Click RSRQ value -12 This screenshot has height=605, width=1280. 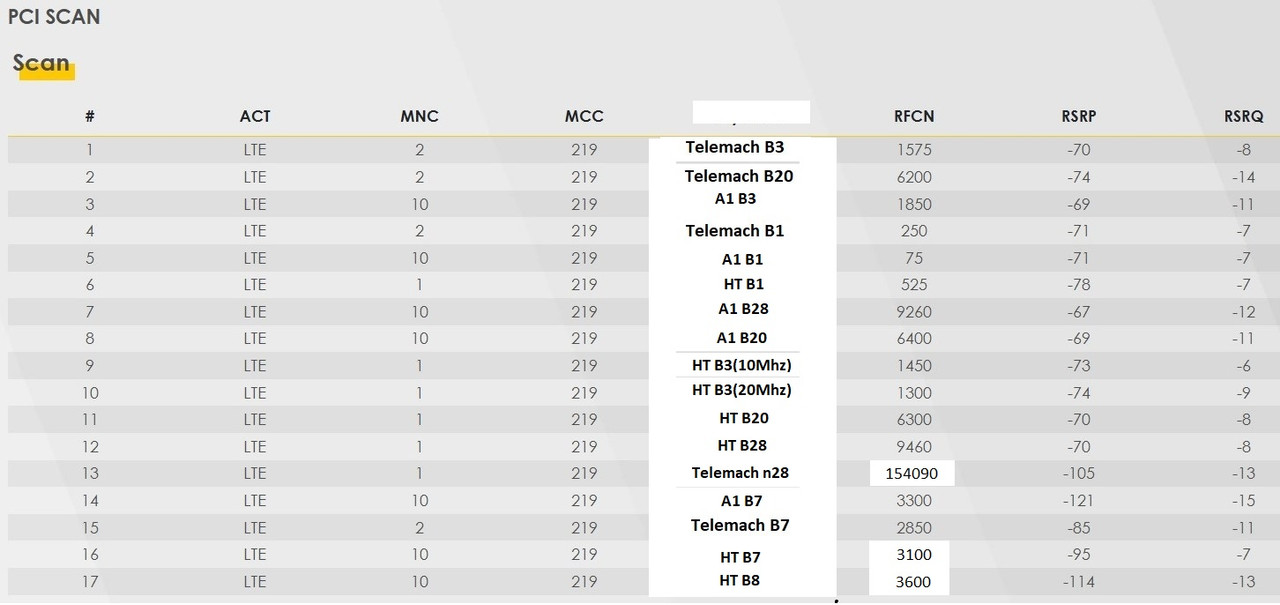click(x=1244, y=312)
